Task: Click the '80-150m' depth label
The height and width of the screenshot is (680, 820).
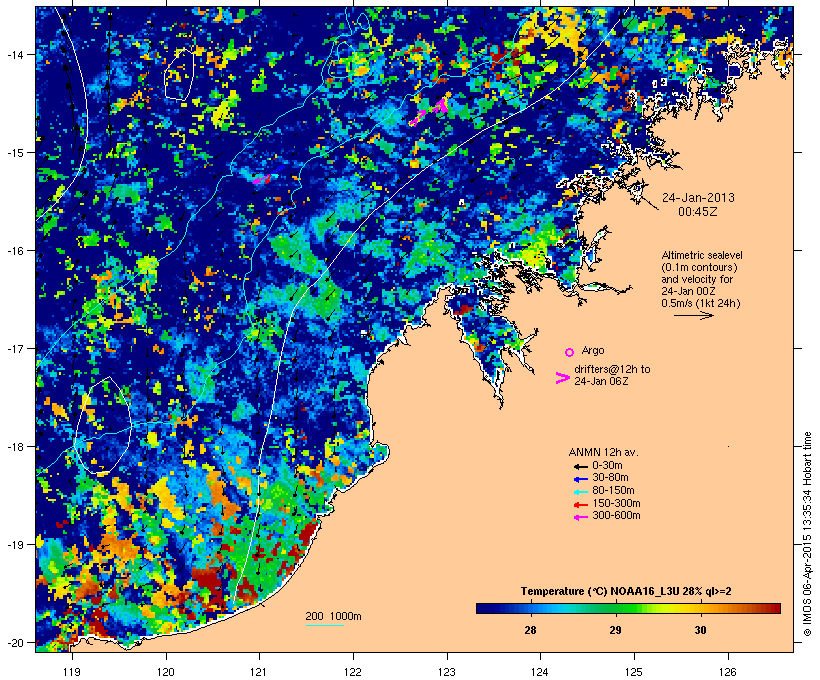Action: click(x=613, y=491)
